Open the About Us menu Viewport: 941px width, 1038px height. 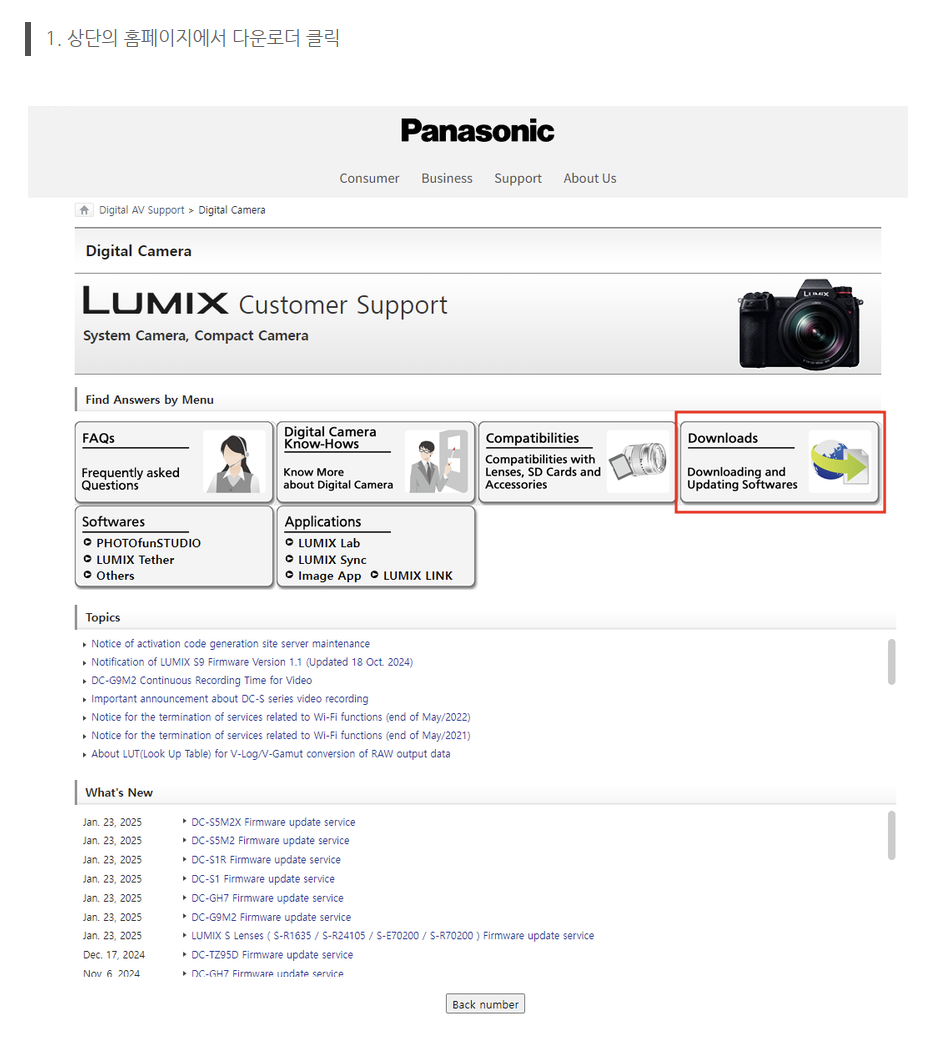coord(590,178)
